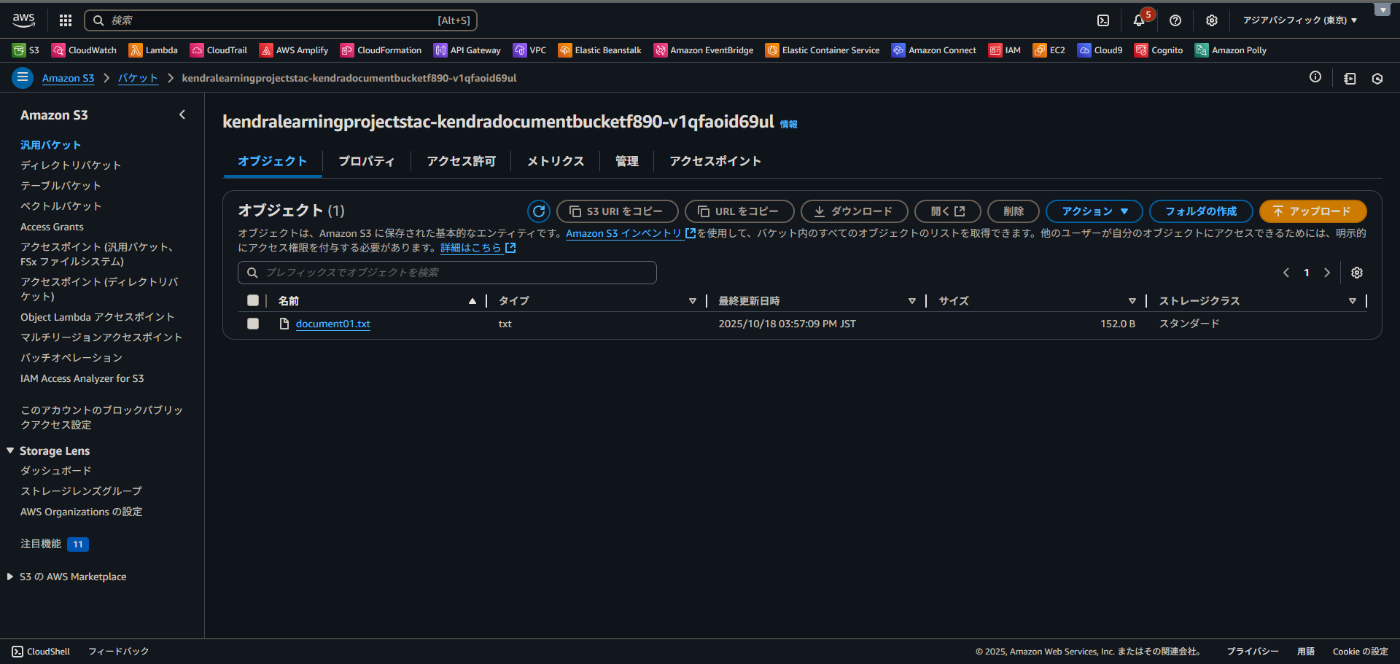Sort by 最終更新日時 column arrow

[x=912, y=301]
